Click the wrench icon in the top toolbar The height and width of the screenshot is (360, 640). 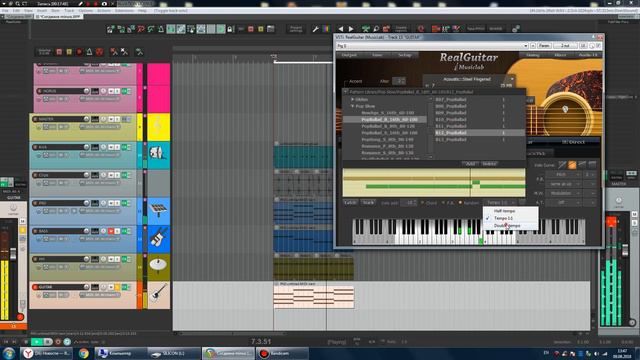click(316, 29)
